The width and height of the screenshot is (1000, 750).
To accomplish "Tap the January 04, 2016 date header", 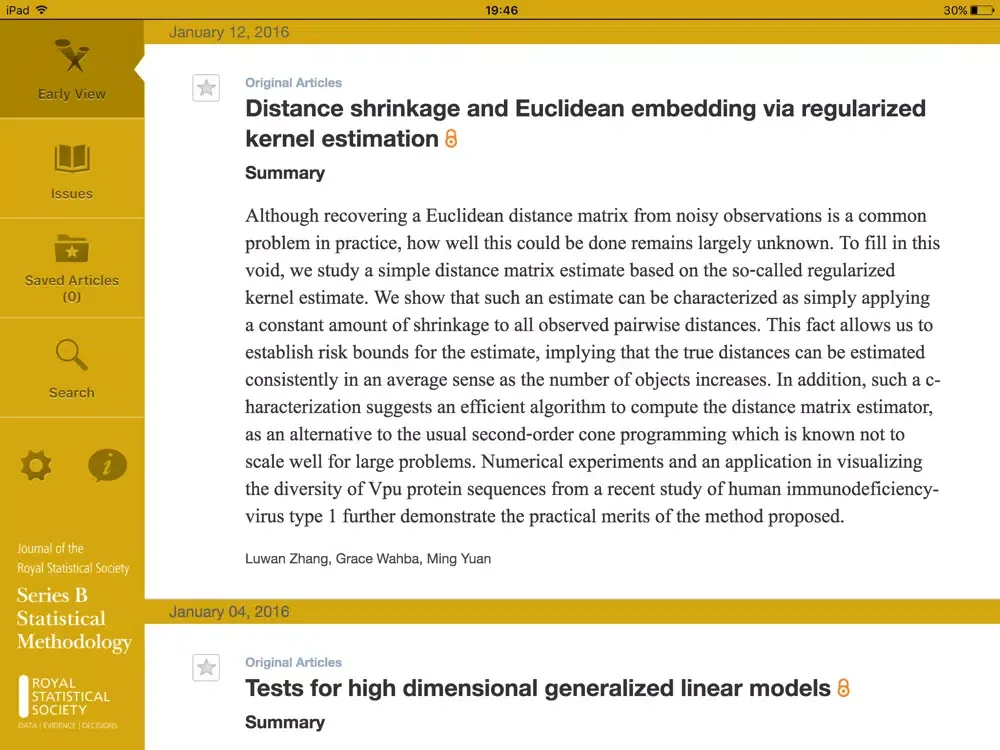I will coord(229,612).
